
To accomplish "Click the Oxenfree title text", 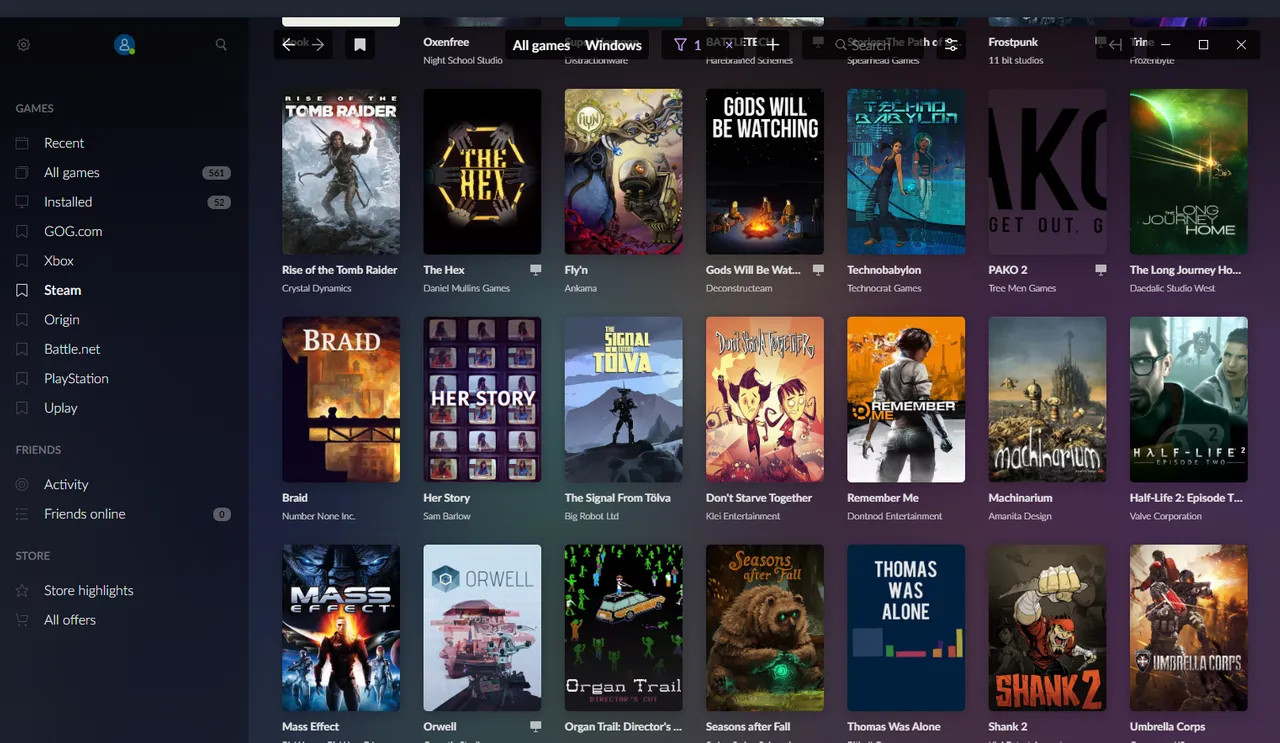I will [446, 43].
